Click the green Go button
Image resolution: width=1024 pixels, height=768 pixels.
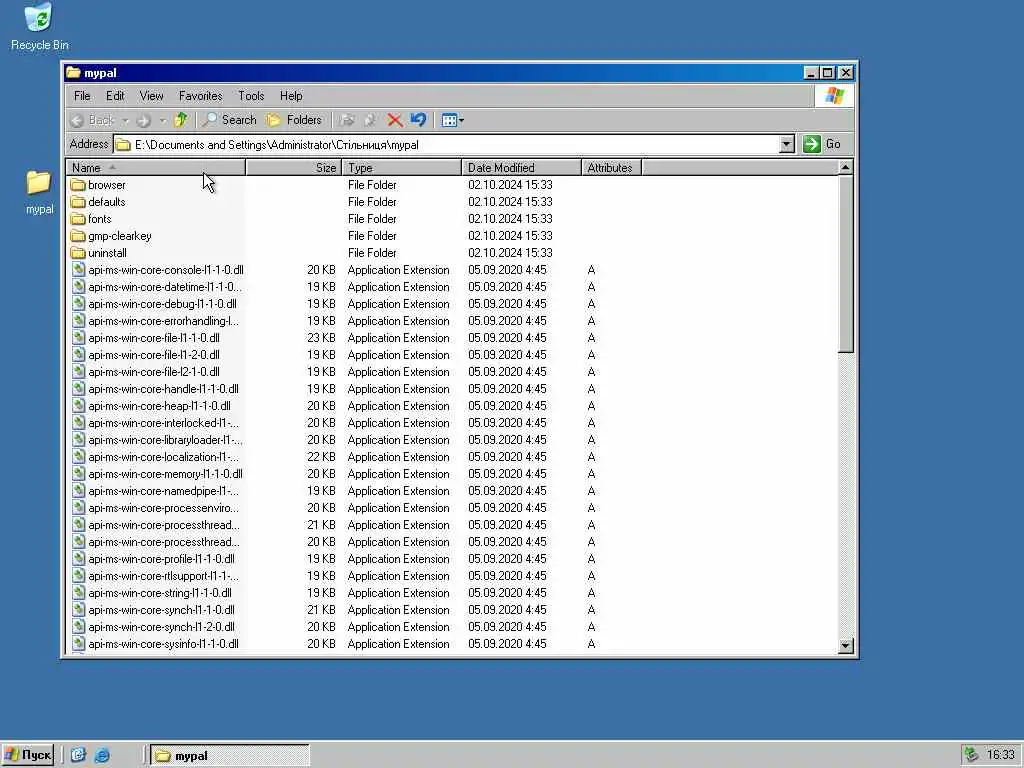click(822, 144)
